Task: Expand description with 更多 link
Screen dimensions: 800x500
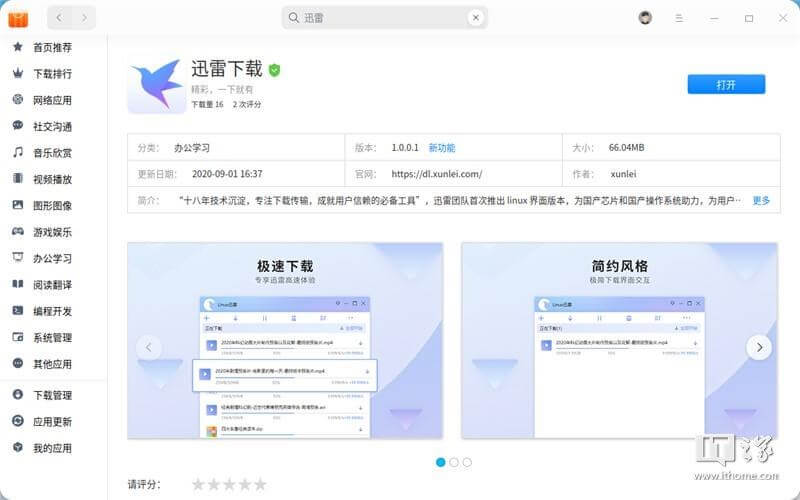Action: [x=761, y=201]
